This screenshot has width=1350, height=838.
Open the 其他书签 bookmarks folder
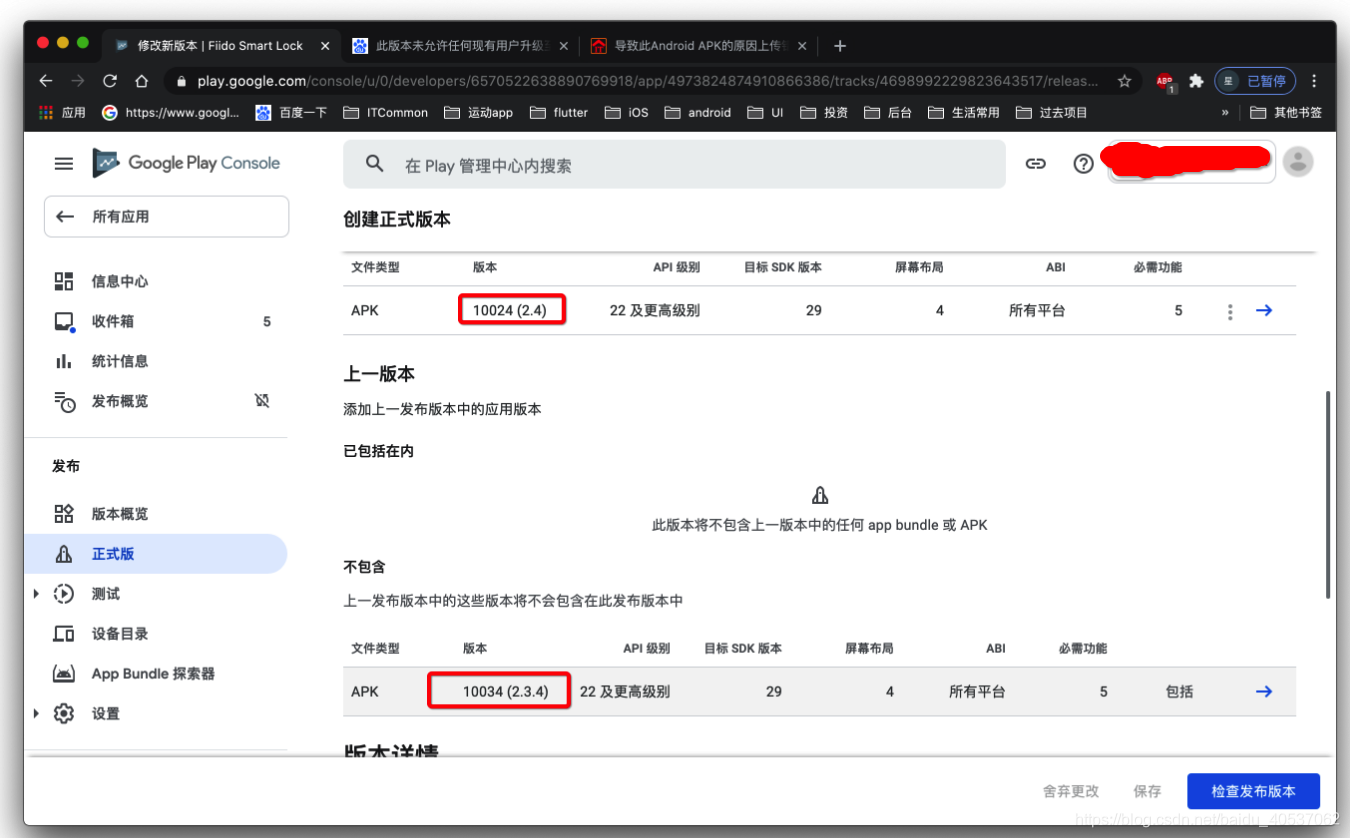pos(1286,112)
